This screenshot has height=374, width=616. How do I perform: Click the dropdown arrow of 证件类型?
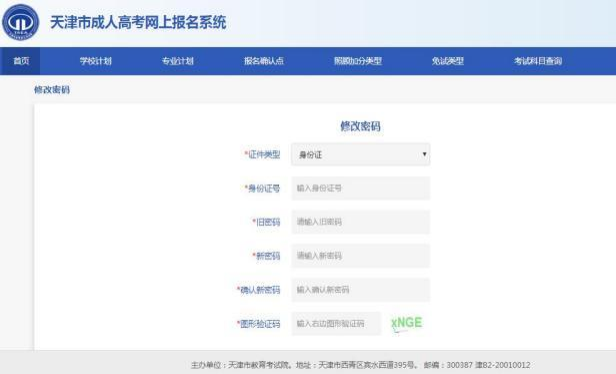click(x=424, y=154)
